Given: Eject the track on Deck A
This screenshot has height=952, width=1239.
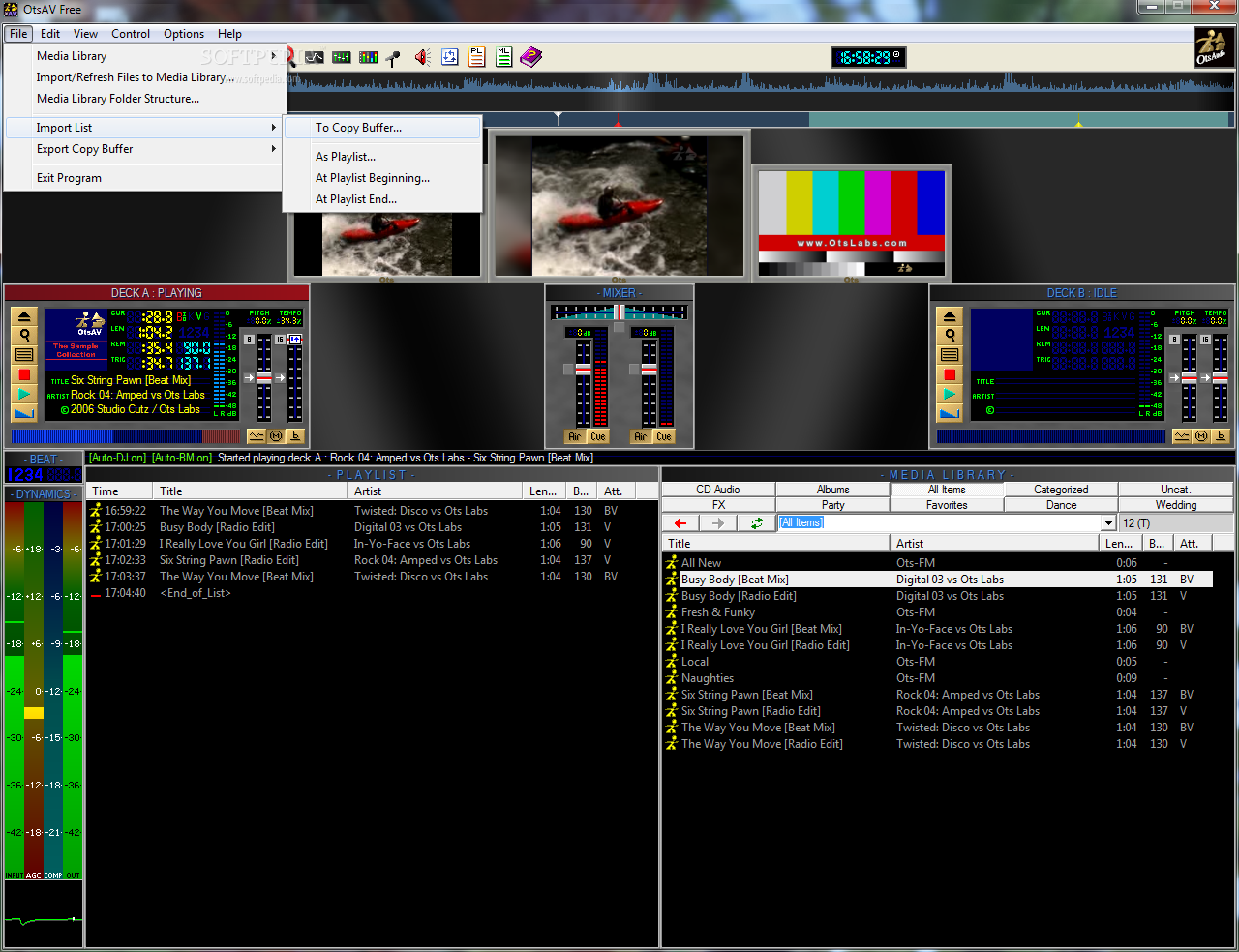Looking at the screenshot, I should pyautogui.click(x=24, y=316).
